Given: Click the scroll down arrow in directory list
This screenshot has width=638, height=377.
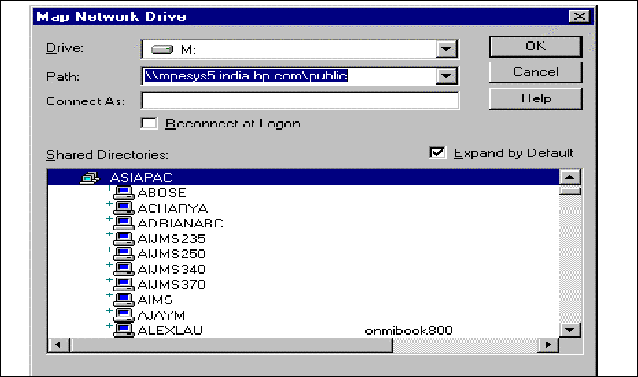Looking at the screenshot, I should 570,329.
